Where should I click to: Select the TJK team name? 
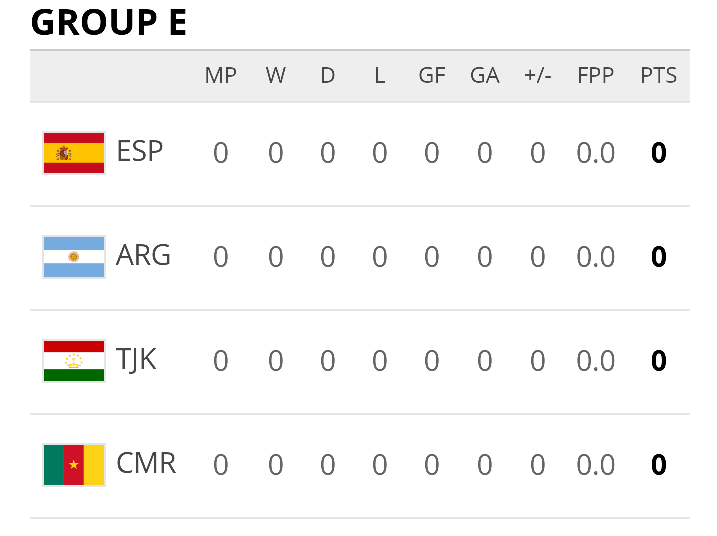[136, 360]
